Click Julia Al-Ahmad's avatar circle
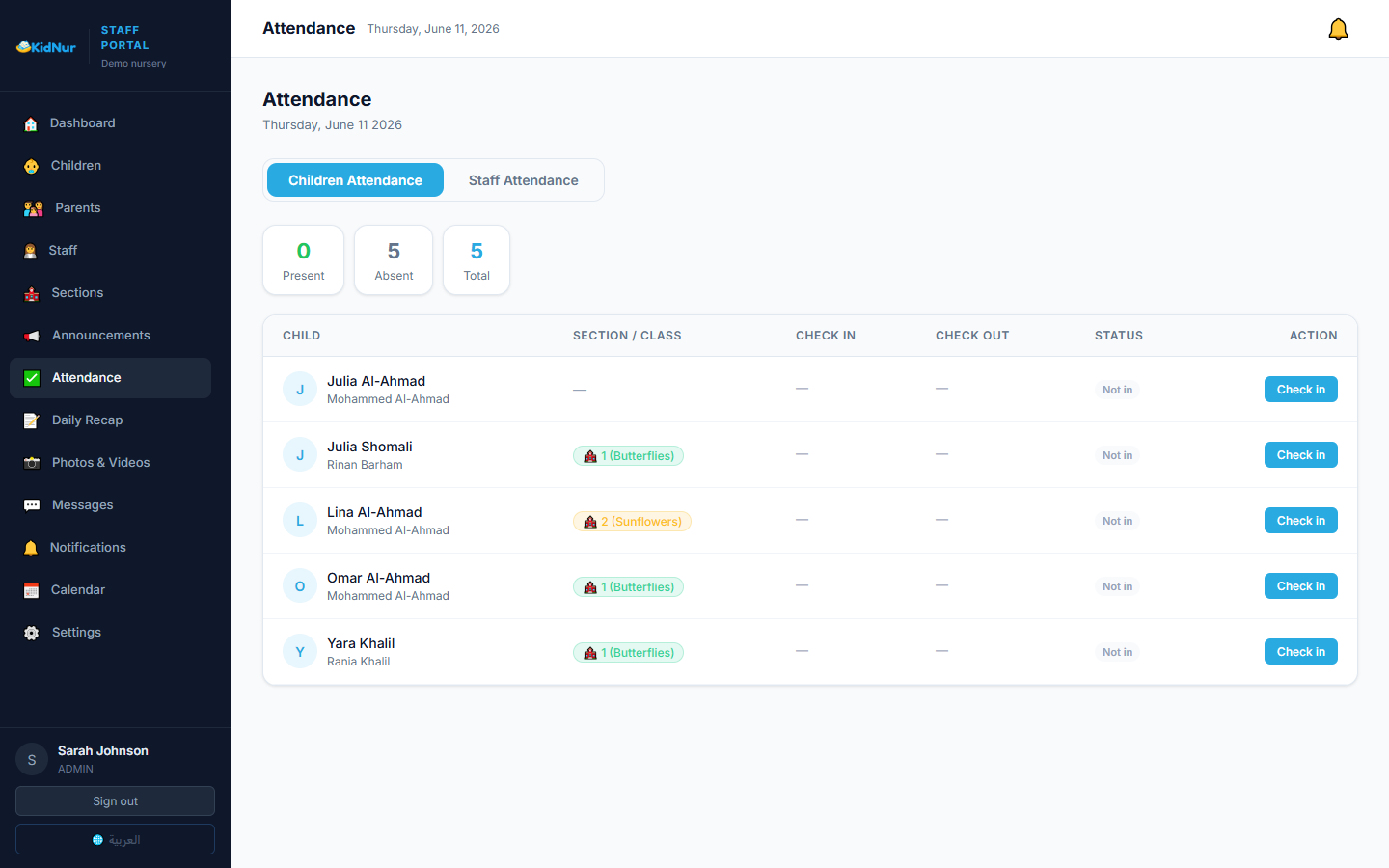Screen dimensions: 1389x868 coord(300,390)
